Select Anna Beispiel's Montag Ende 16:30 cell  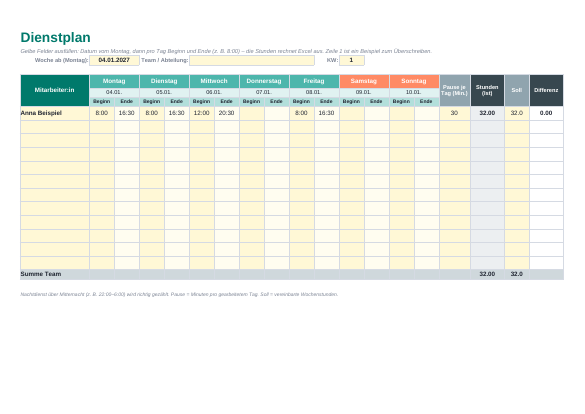pyautogui.click(x=127, y=113)
